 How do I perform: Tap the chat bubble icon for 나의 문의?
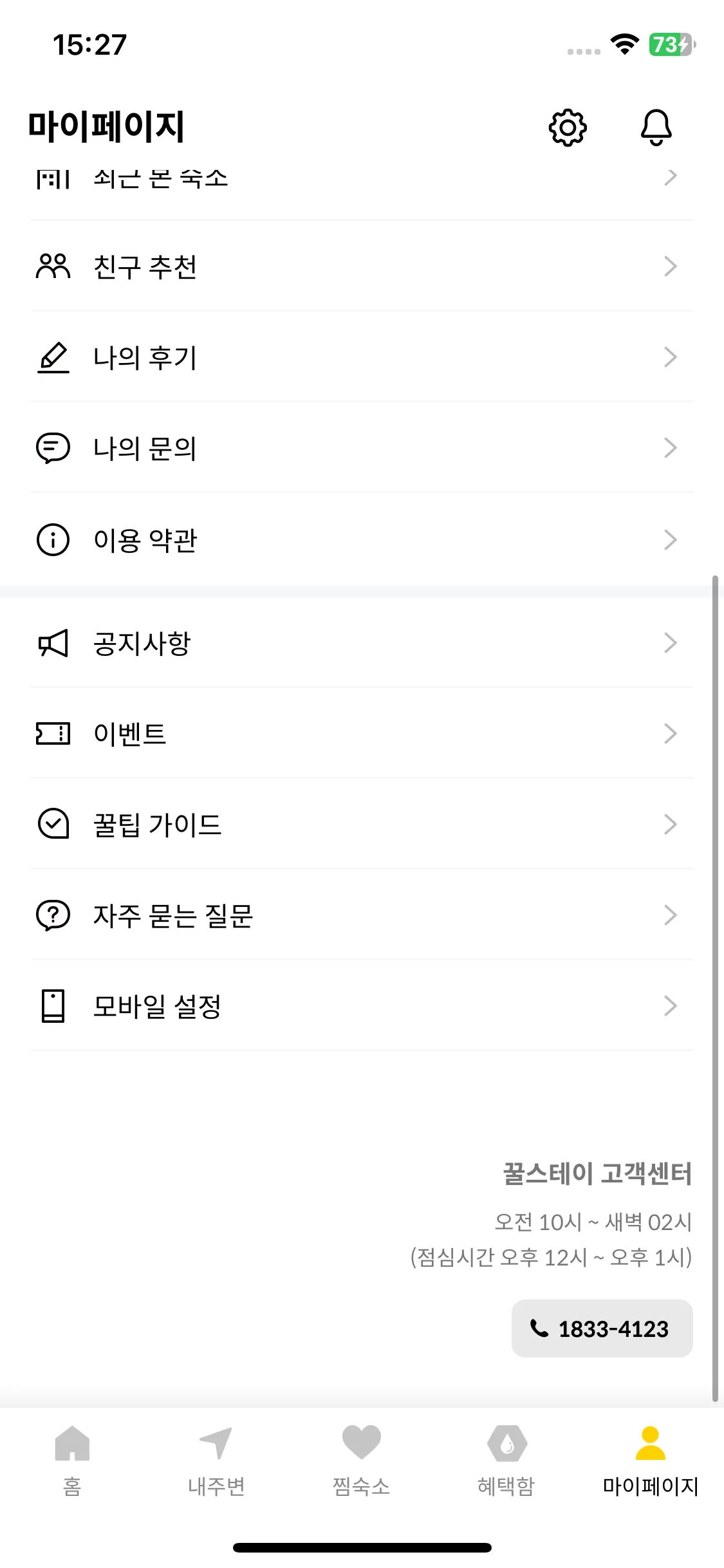click(x=53, y=448)
